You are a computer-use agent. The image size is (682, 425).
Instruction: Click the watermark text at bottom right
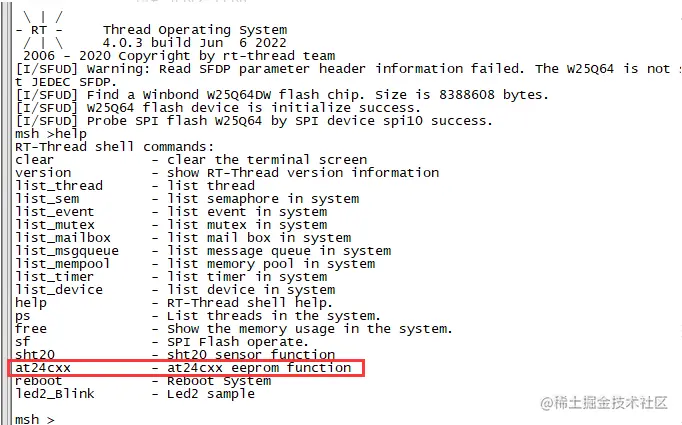(x=604, y=403)
